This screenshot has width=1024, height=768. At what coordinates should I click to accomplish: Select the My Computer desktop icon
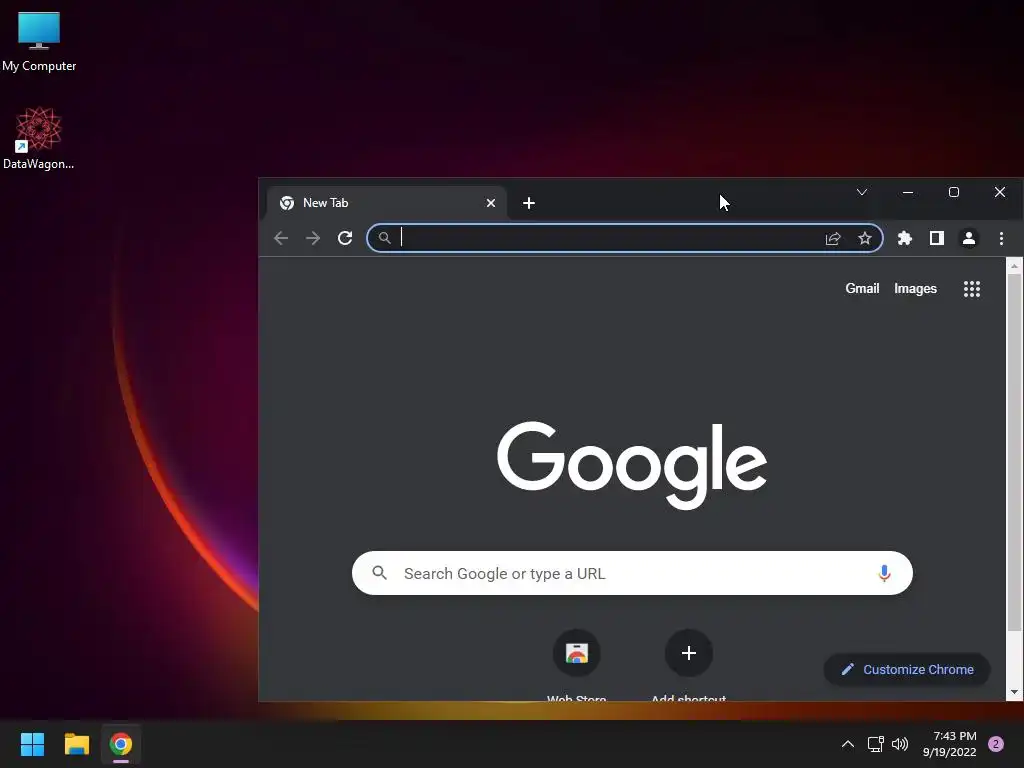[x=39, y=41]
